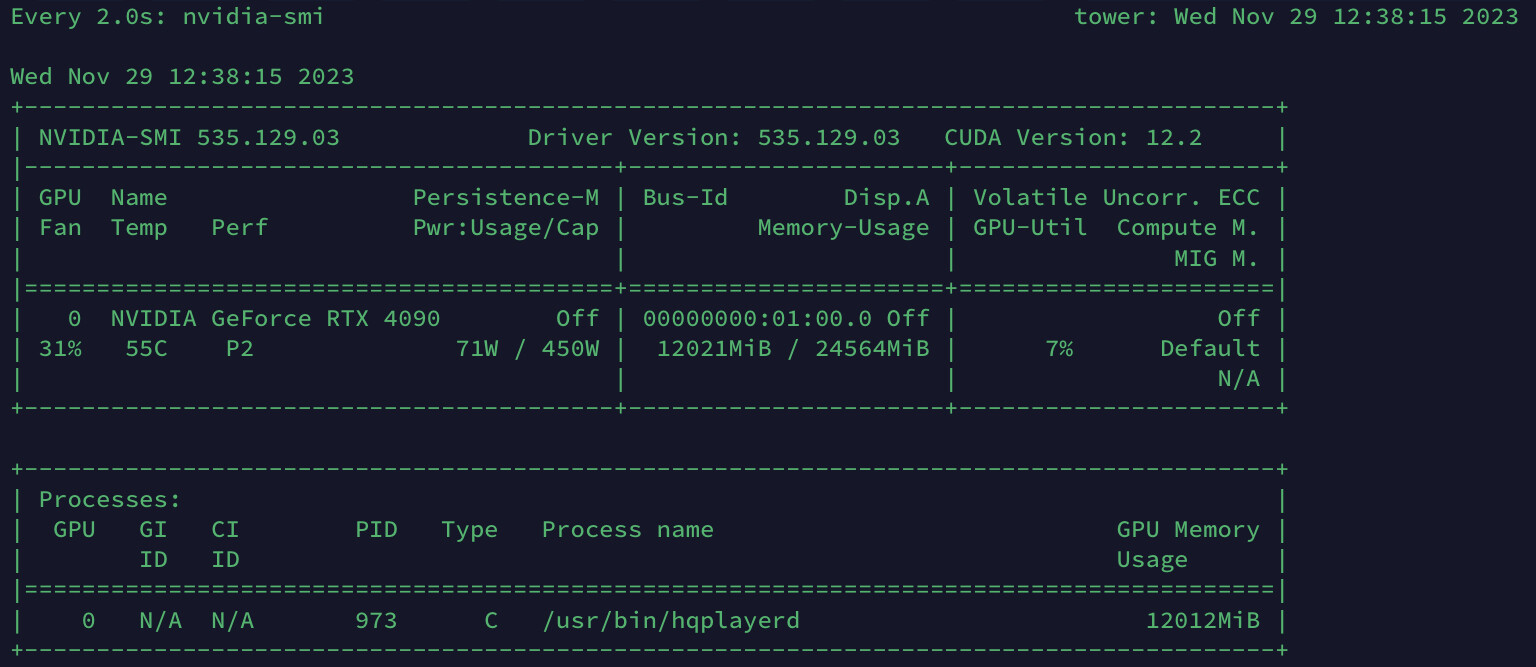Image resolution: width=1536 pixels, height=667 pixels.
Task: Click the "Volatile Uncorr. ECC" header
Action: point(1117,198)
